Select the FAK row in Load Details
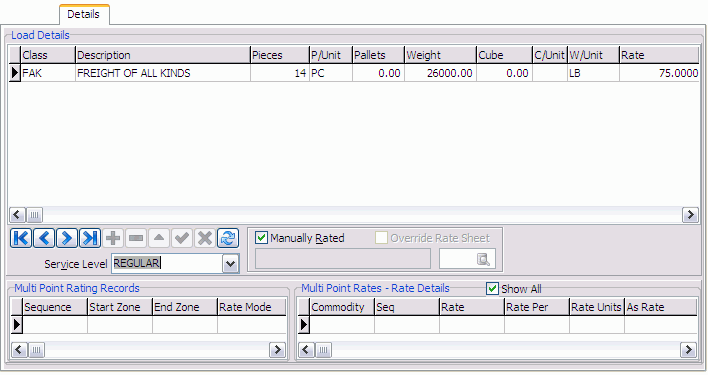 pyautogui.click(x=354, y=73)
